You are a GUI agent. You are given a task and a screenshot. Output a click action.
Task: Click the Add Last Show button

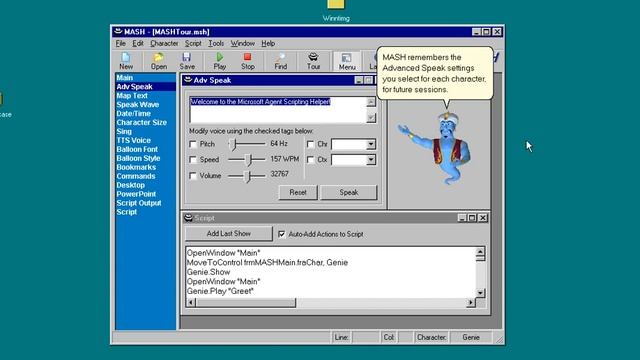click(229, 233)
